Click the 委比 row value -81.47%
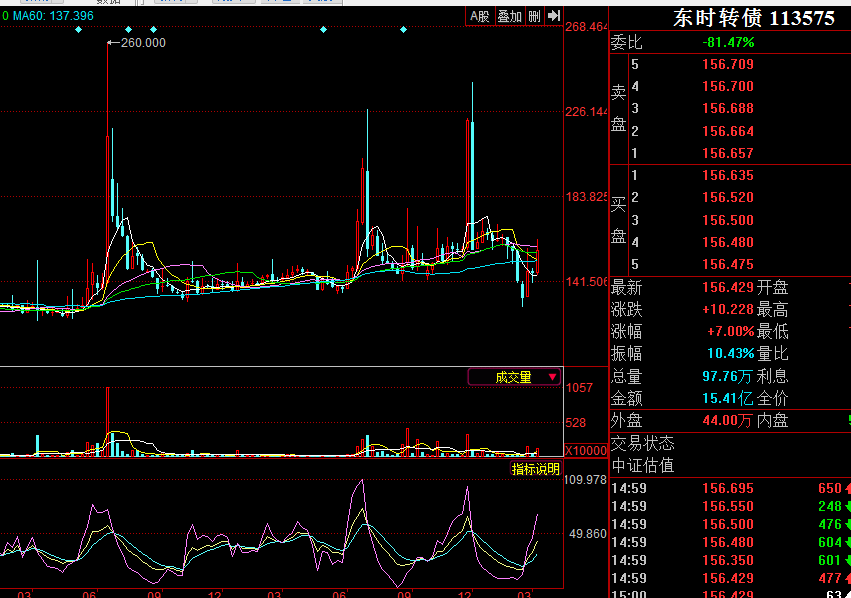 point(728,42)
